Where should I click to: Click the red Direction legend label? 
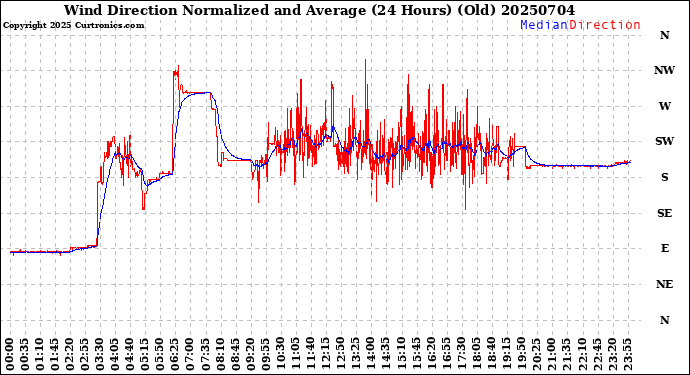[605, 25]
